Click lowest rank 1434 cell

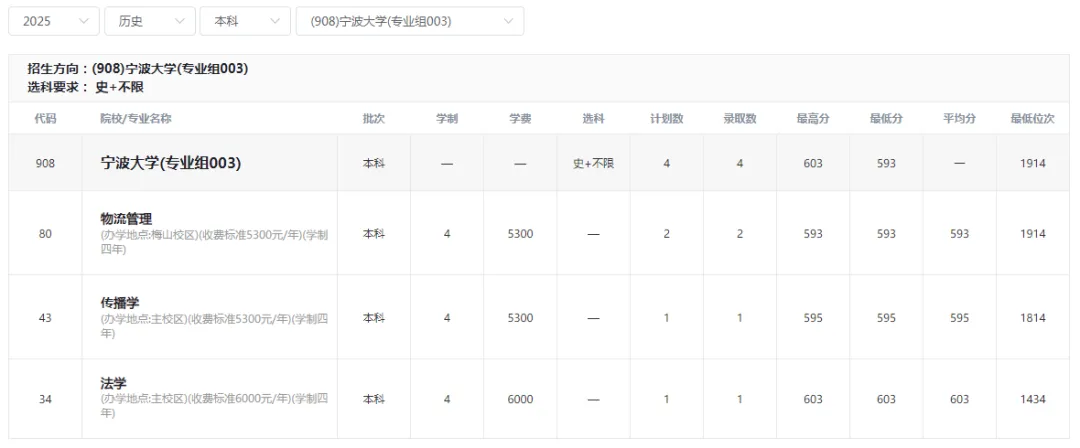coord(1033,399)
